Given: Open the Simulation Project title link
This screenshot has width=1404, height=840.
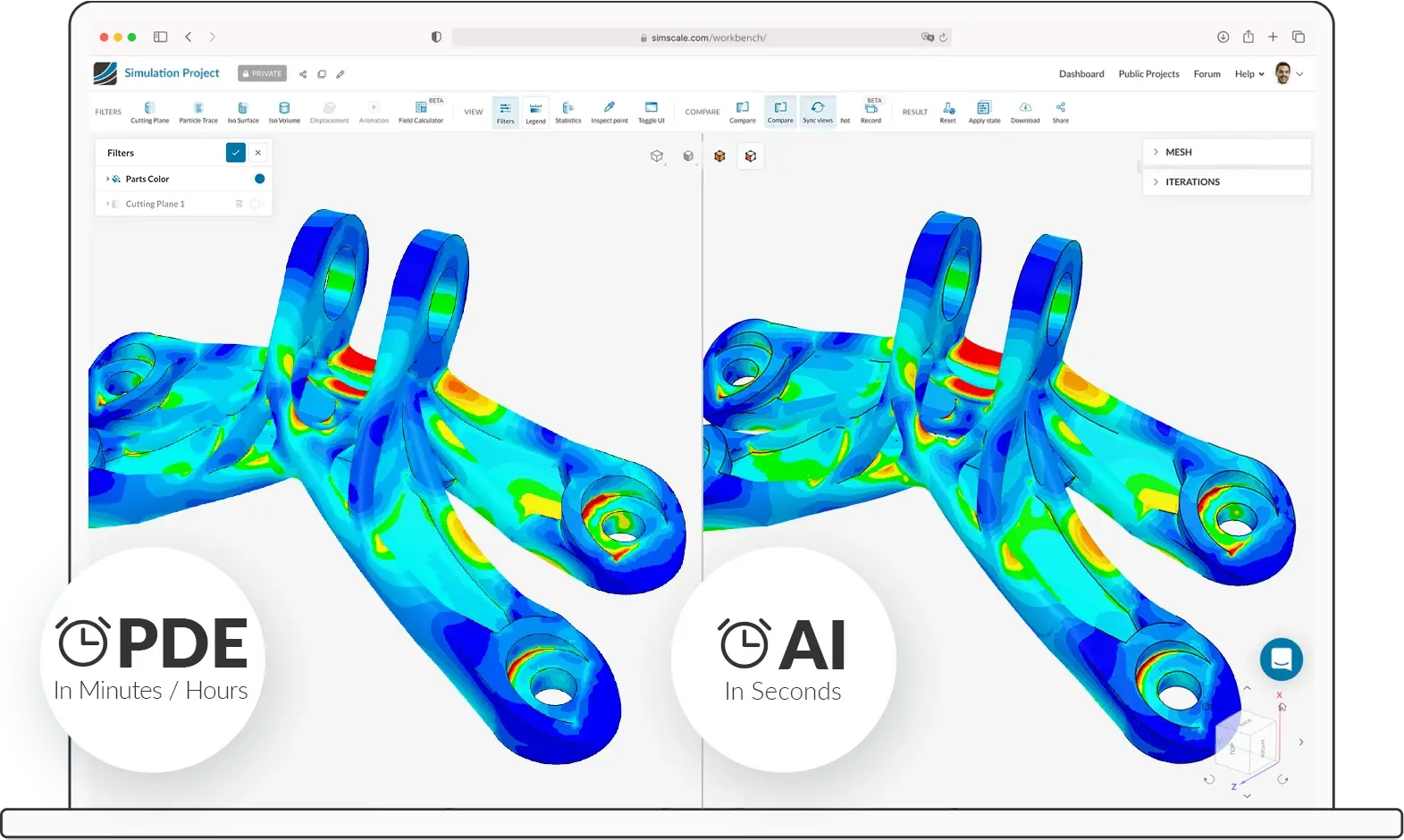Looking at the screenshot, I should [172, 73].
